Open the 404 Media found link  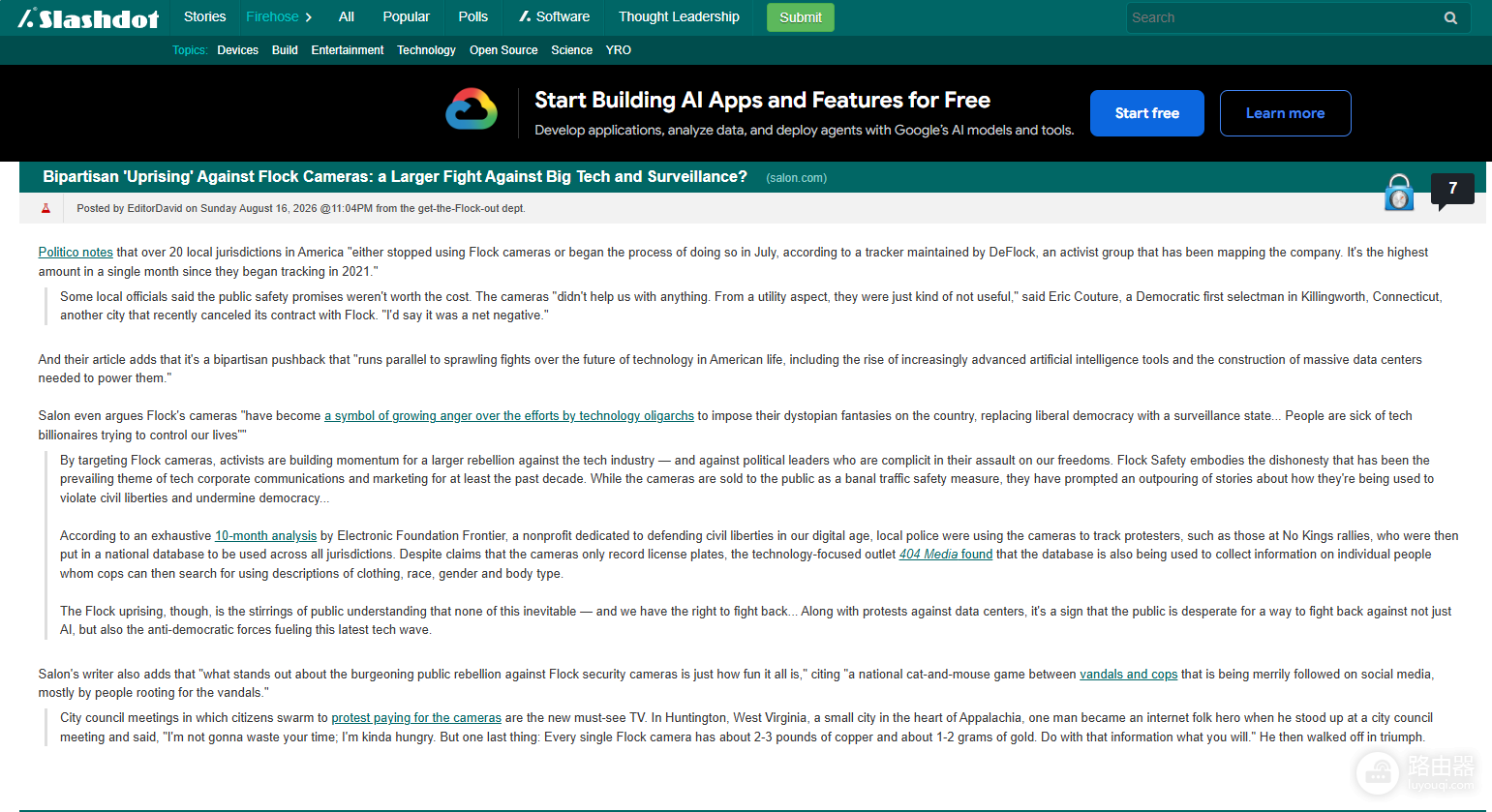[946, 555]
